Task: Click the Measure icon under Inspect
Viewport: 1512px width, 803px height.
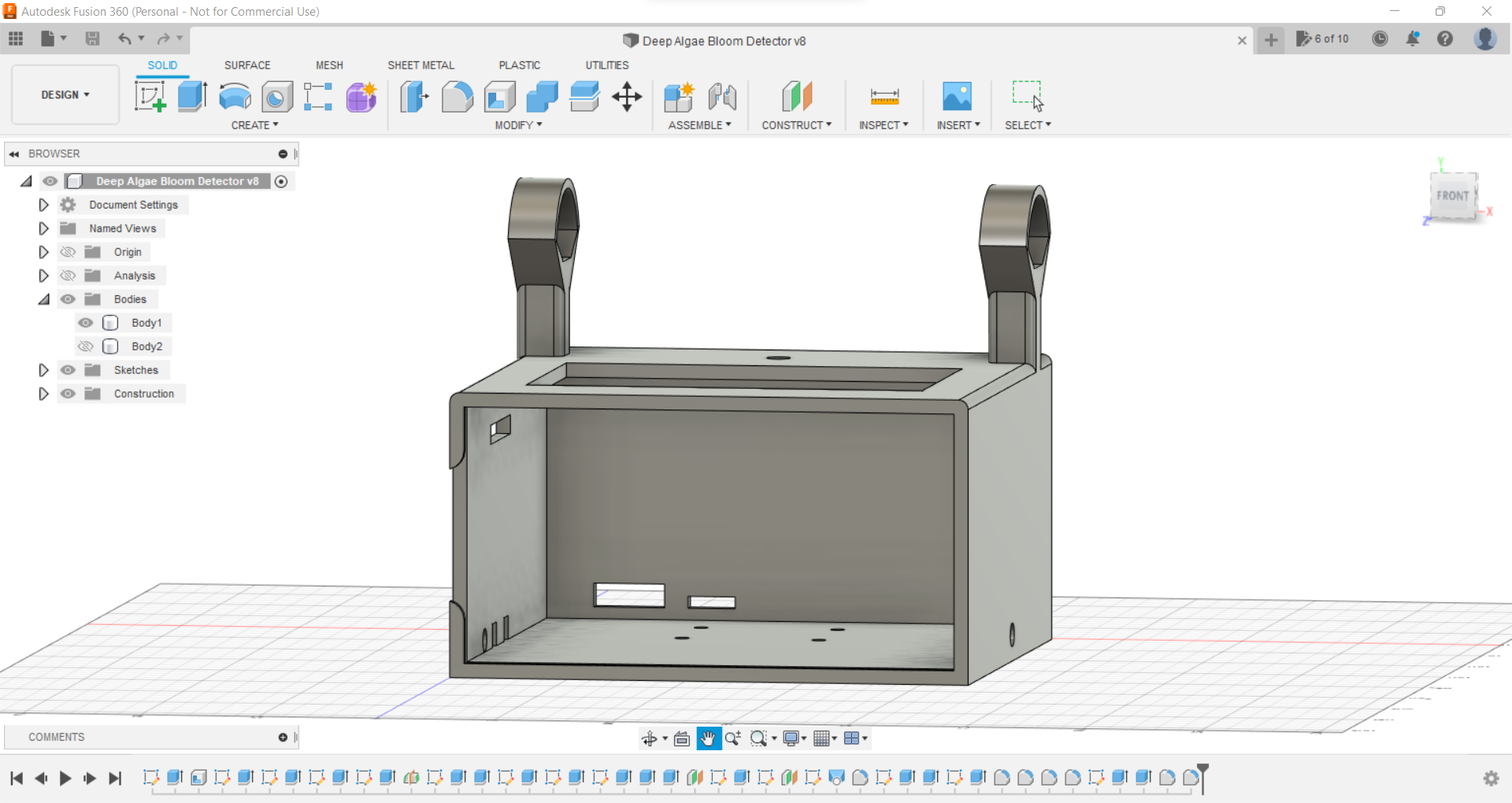Action: pyautogui.click(x=884, y=97)
